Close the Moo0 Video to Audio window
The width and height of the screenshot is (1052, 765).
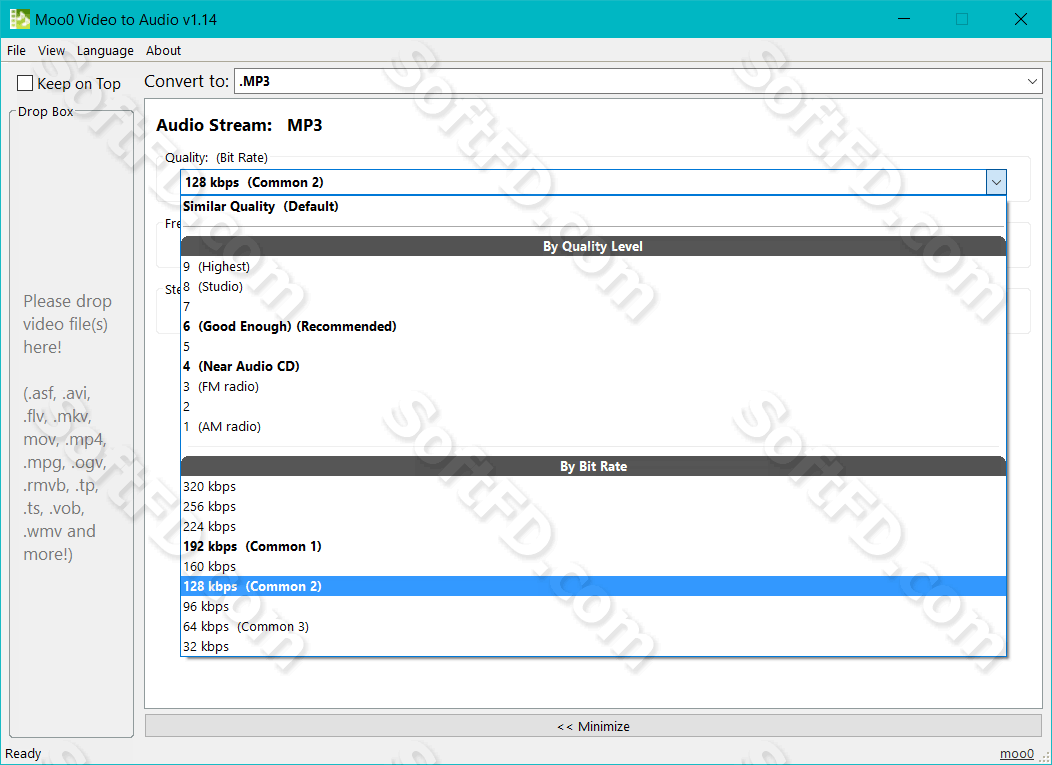point(1020,19)
